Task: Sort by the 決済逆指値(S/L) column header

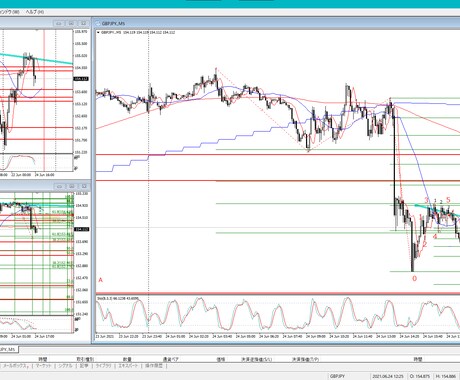Action: click(257, 359)
